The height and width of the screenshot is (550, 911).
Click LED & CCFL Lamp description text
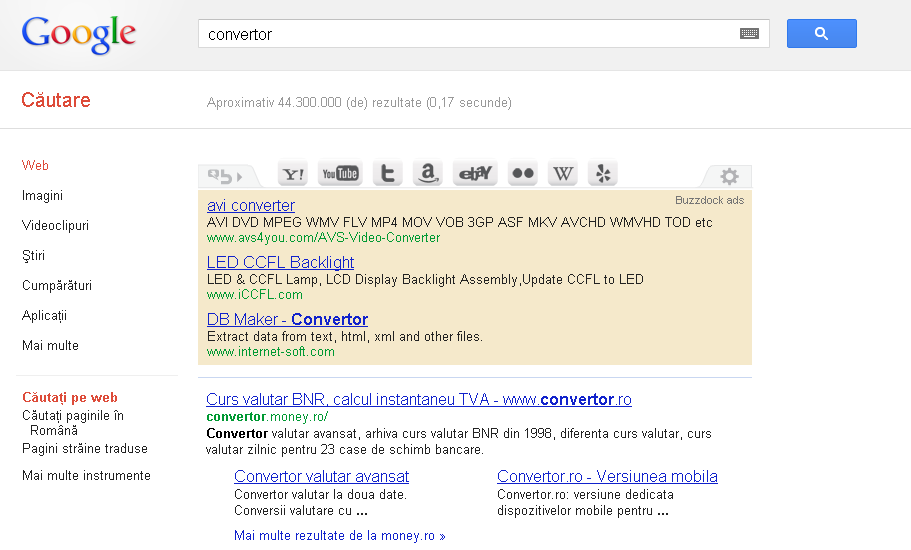click(x=425, y=279)
